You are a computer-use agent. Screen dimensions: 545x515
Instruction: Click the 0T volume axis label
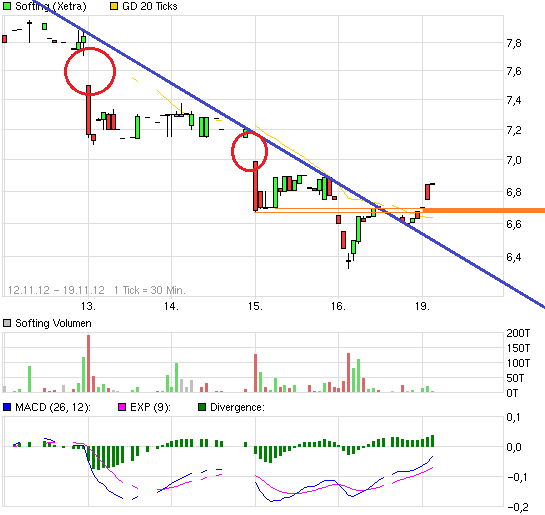click(x=512, y=393)
